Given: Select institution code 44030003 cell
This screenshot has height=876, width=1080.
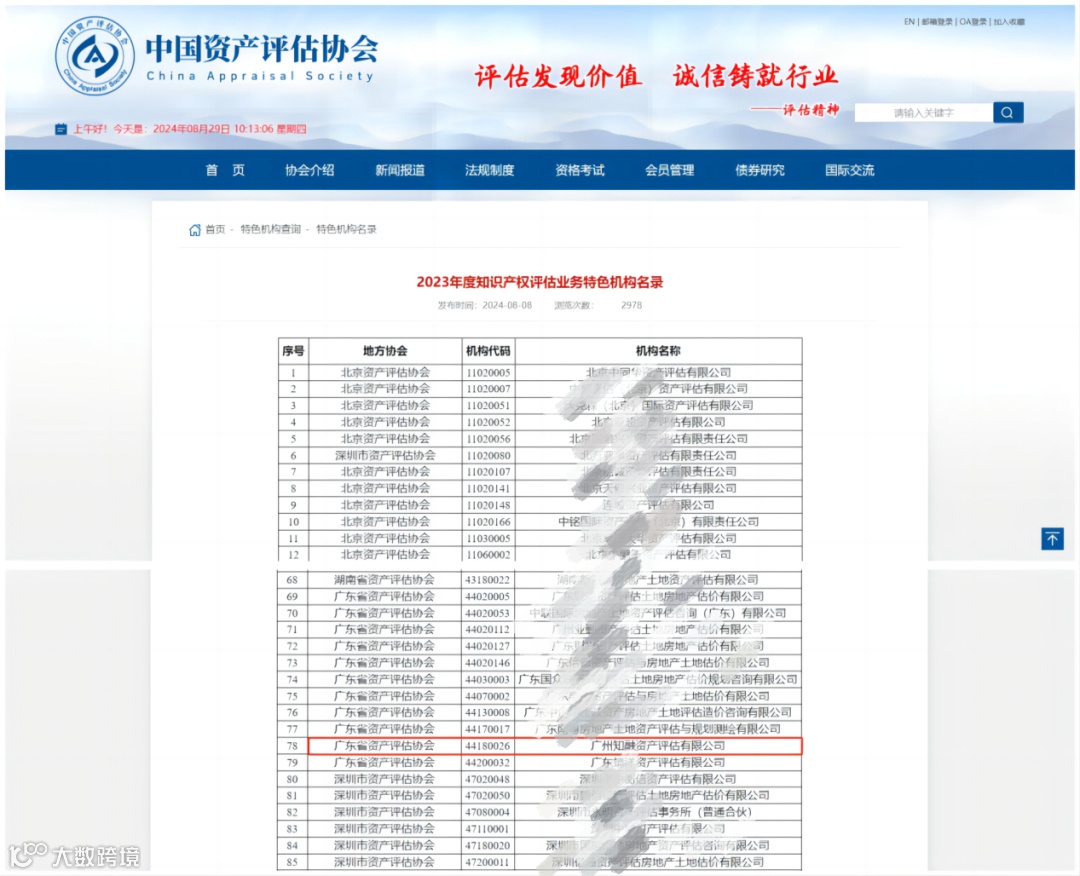Looking at the screenshot, I should pyautogui.click(x=487, y=680).
